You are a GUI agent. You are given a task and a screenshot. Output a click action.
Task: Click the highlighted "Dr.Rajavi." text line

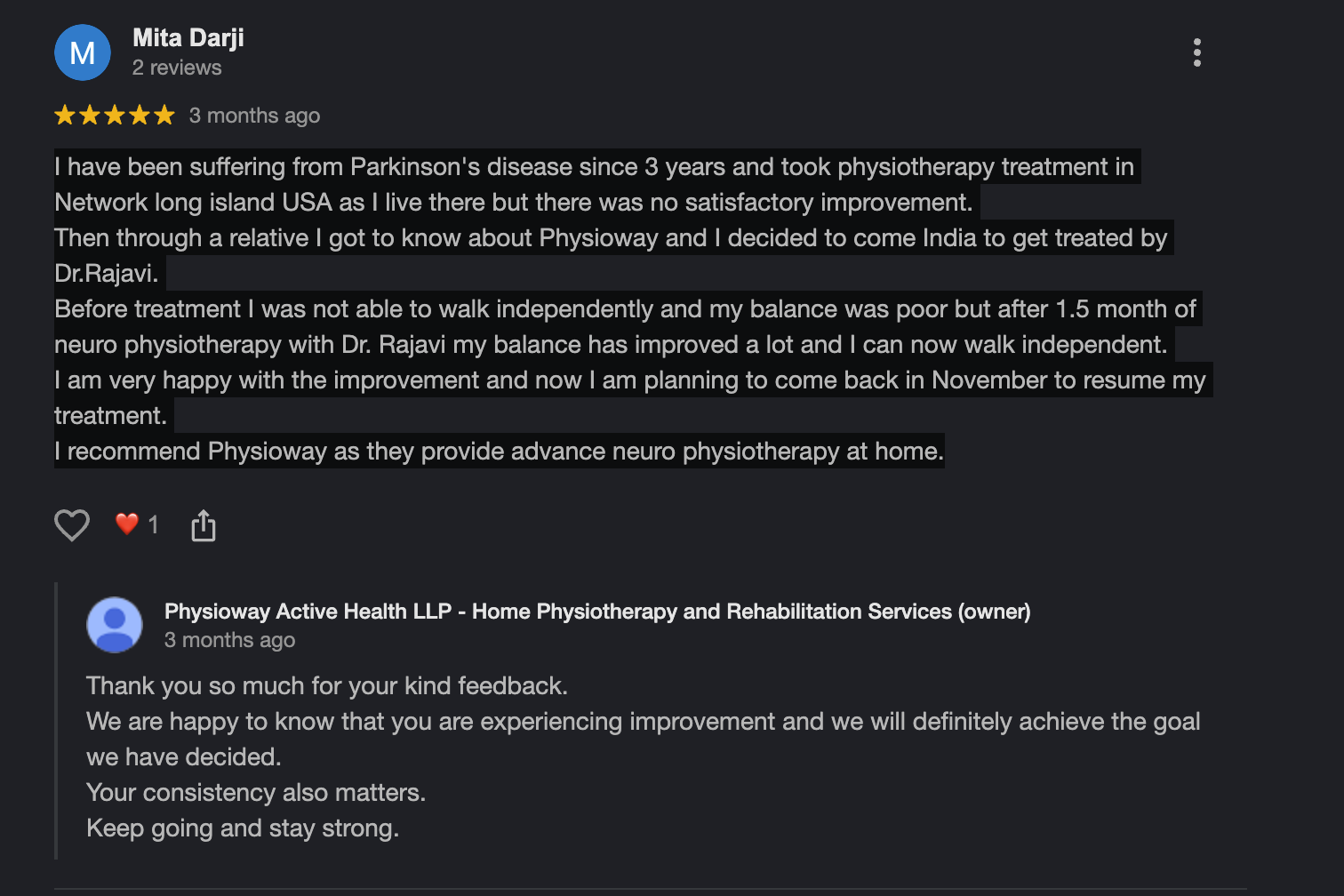point(107,274)
